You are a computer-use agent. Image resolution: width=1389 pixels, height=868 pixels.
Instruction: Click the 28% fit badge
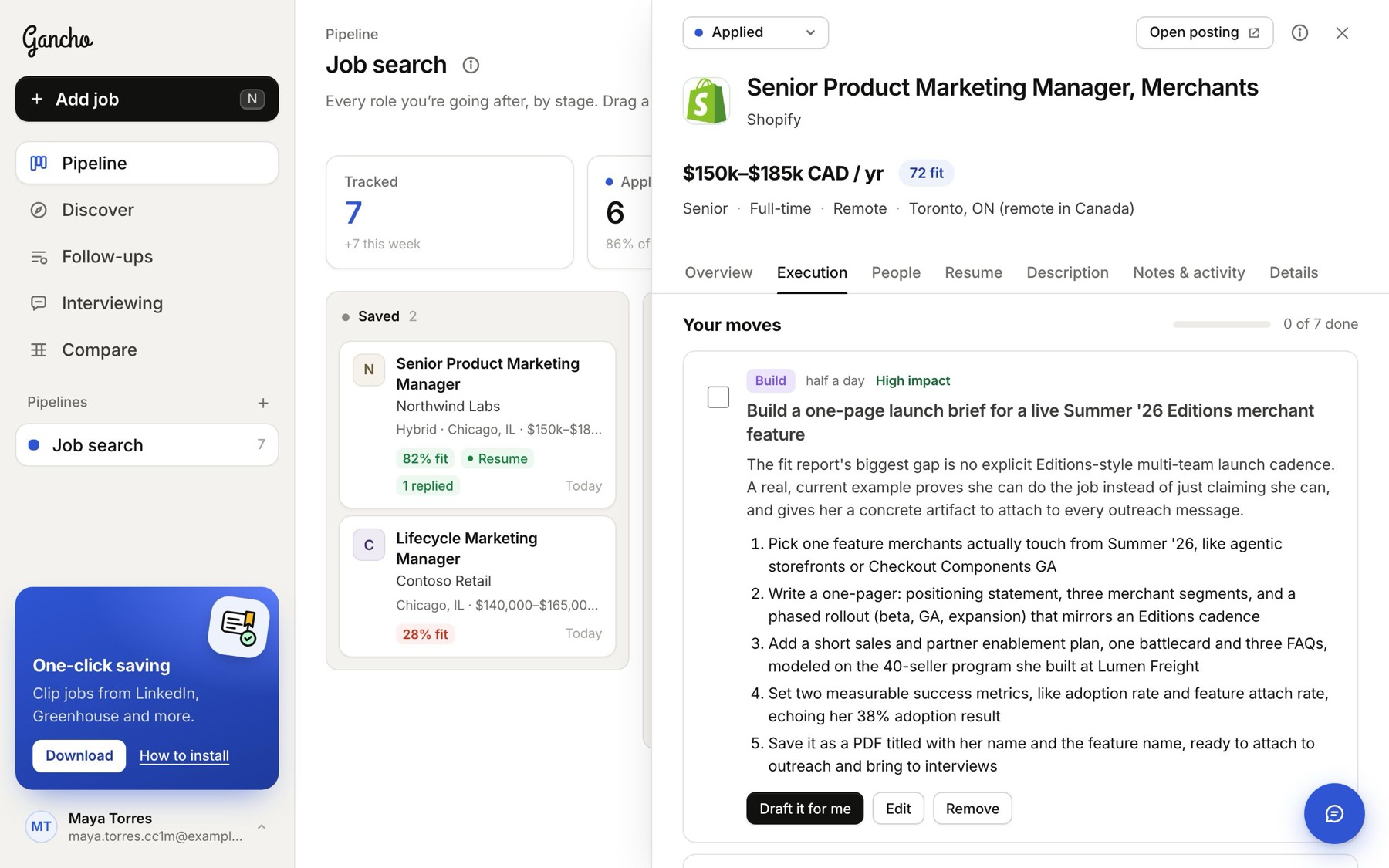tap(425, 634)
